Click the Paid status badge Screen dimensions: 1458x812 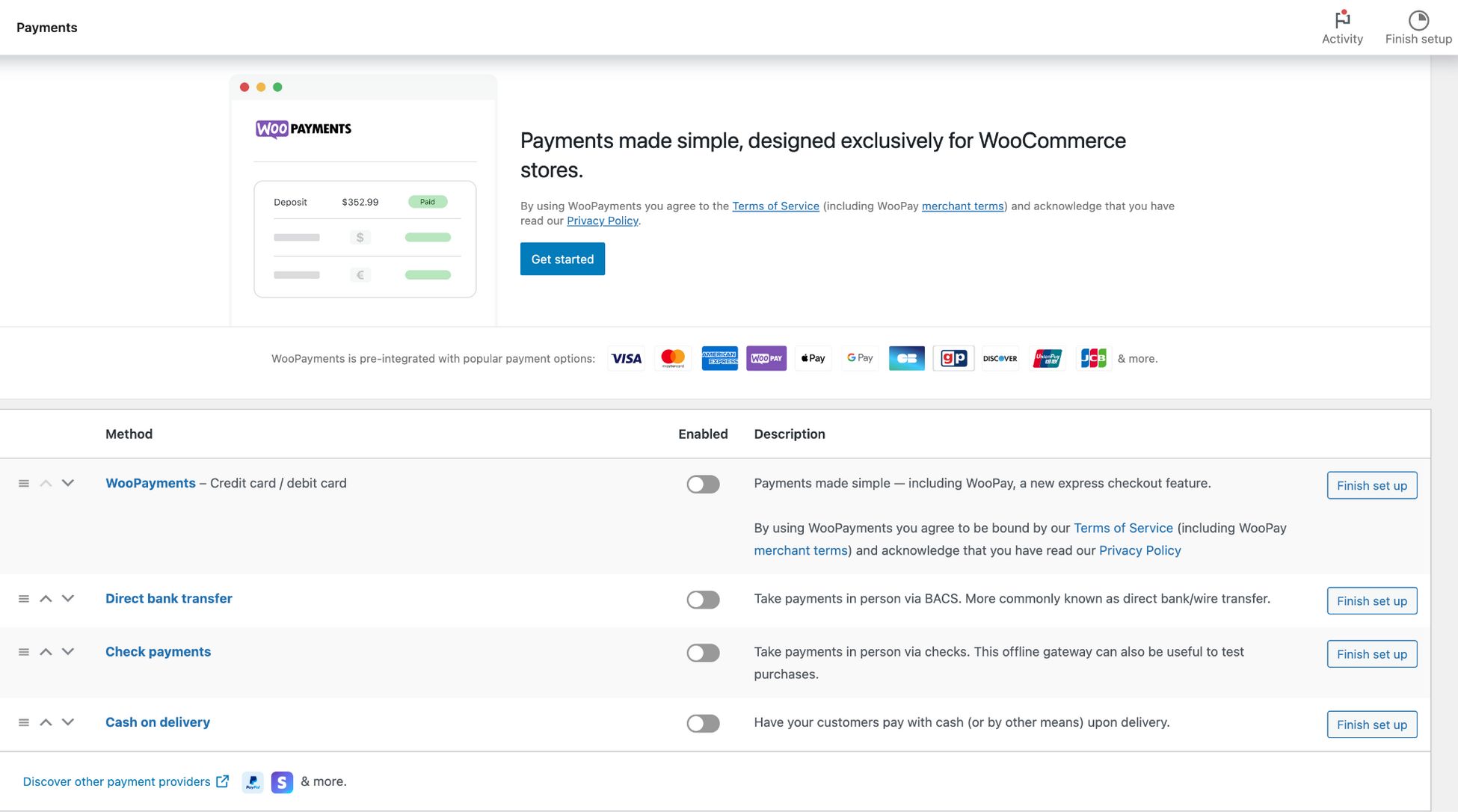pyautogui.click(x=428, y=202)
